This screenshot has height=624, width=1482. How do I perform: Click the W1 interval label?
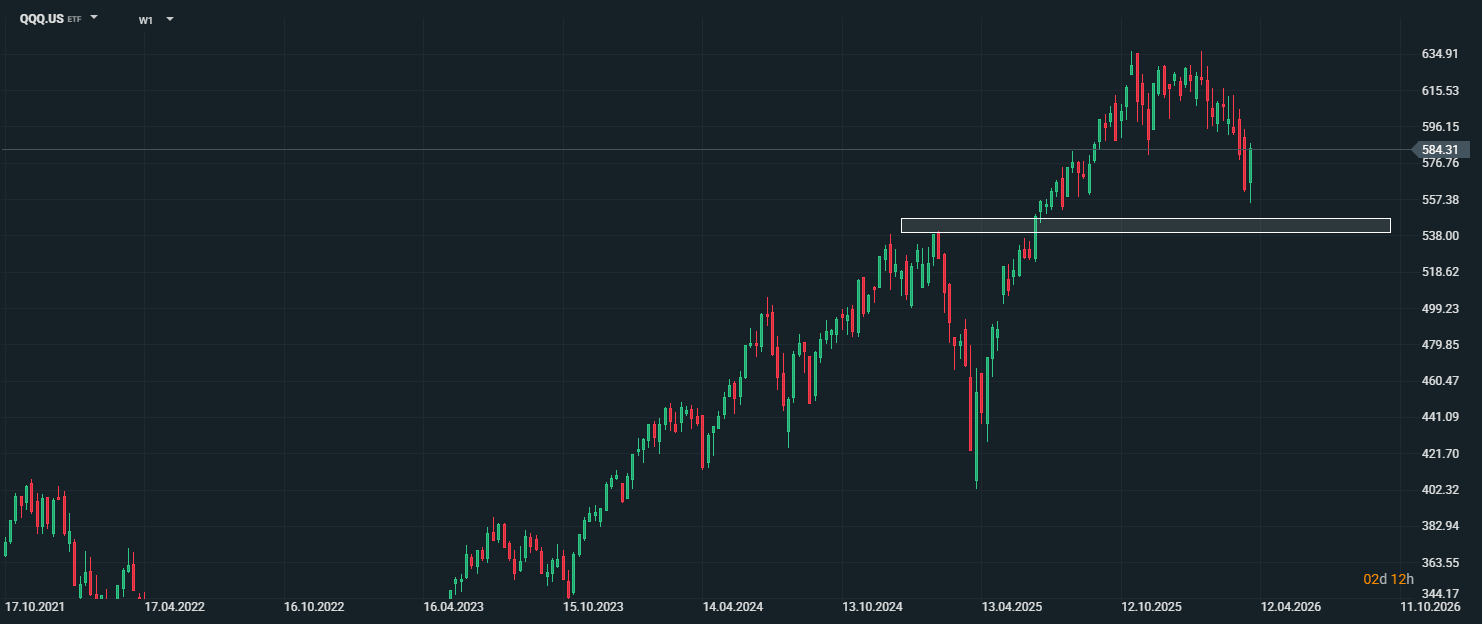[x=146, y=20]
